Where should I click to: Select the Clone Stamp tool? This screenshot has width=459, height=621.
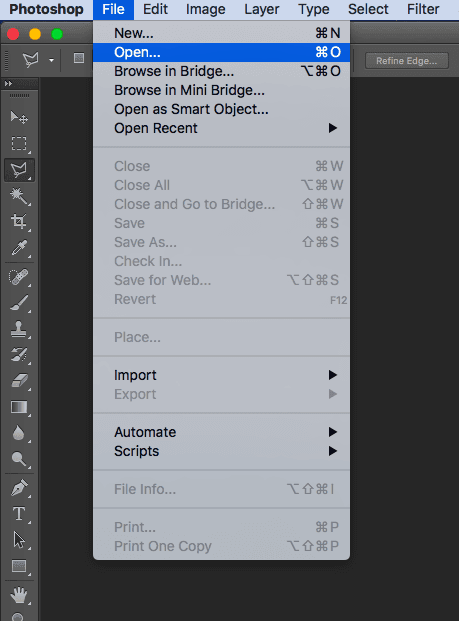pyautogui.click(x=19, y=329)
